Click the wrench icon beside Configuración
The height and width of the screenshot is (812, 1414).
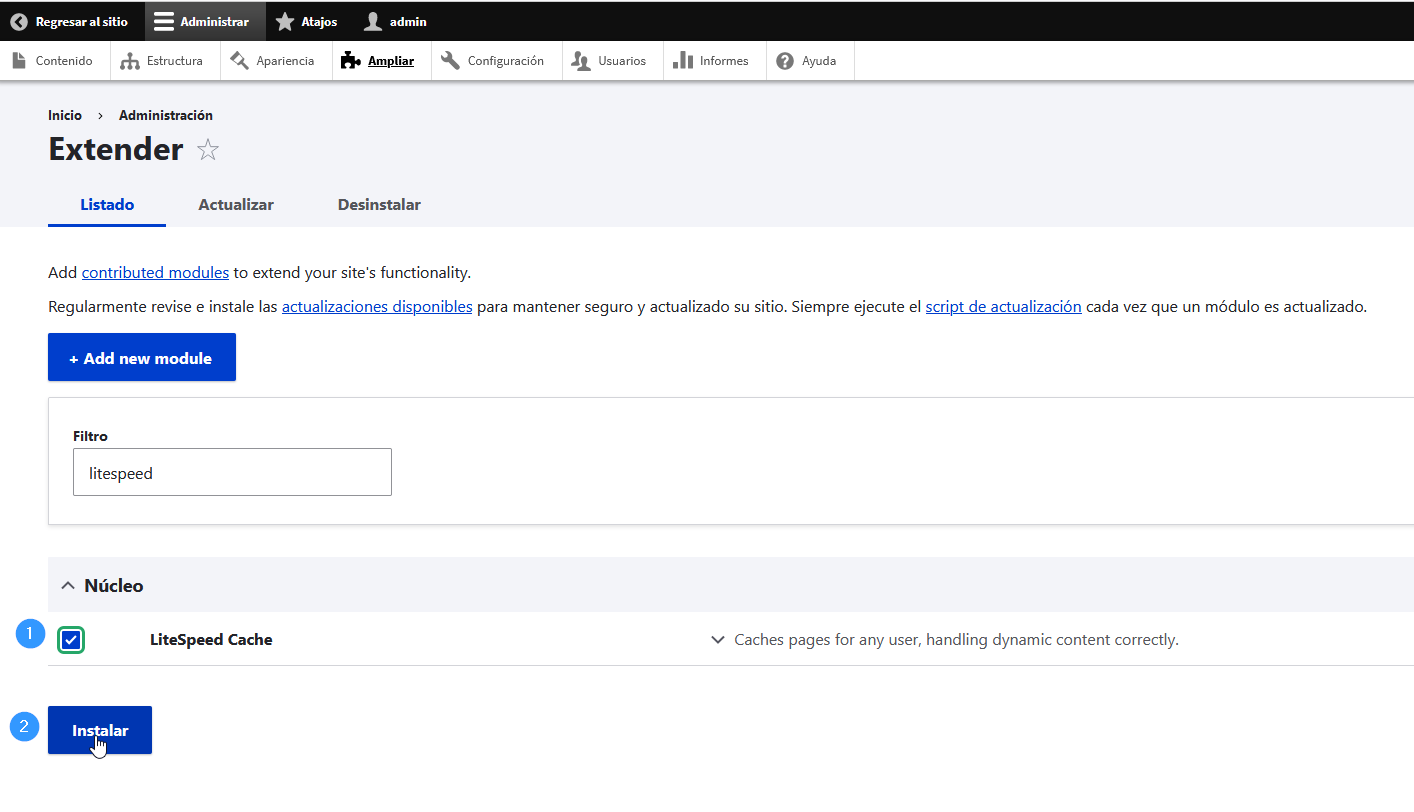[451, 61]
